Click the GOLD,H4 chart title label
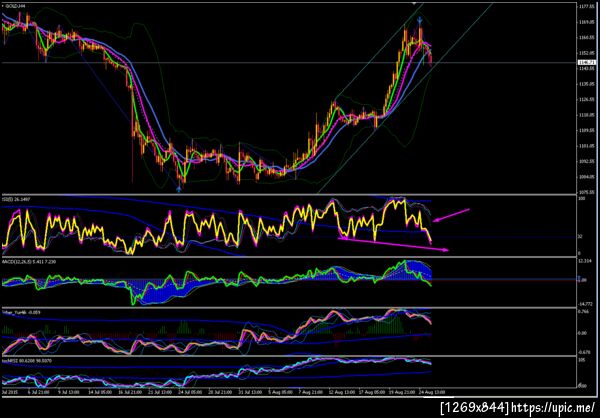The width and height of the screenshot is (600, 418). tap(15, 7)
